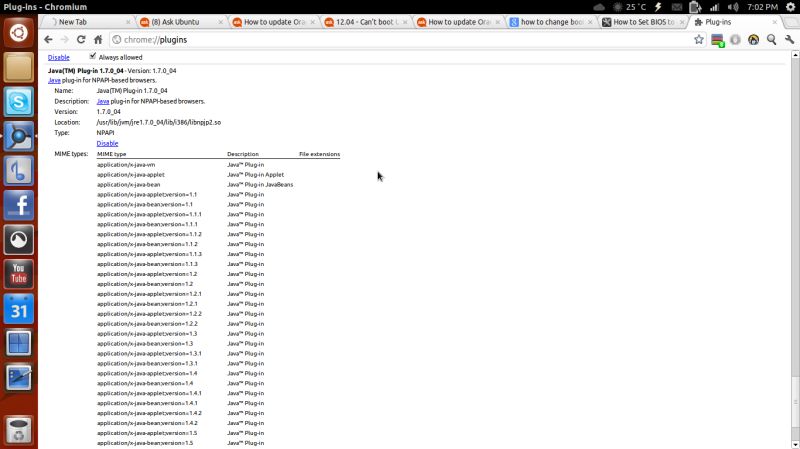Click the scrollbar up arrow
This screenshot has height=449, width=800.
[795, 54]
